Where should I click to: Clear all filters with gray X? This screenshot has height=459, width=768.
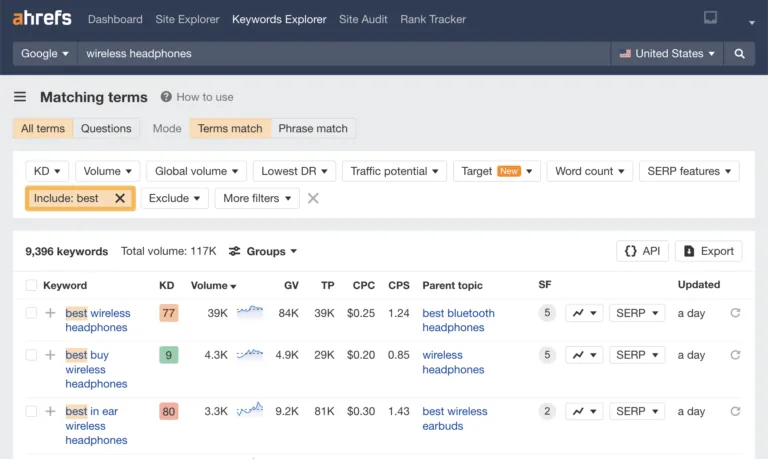tap(313, 198)
